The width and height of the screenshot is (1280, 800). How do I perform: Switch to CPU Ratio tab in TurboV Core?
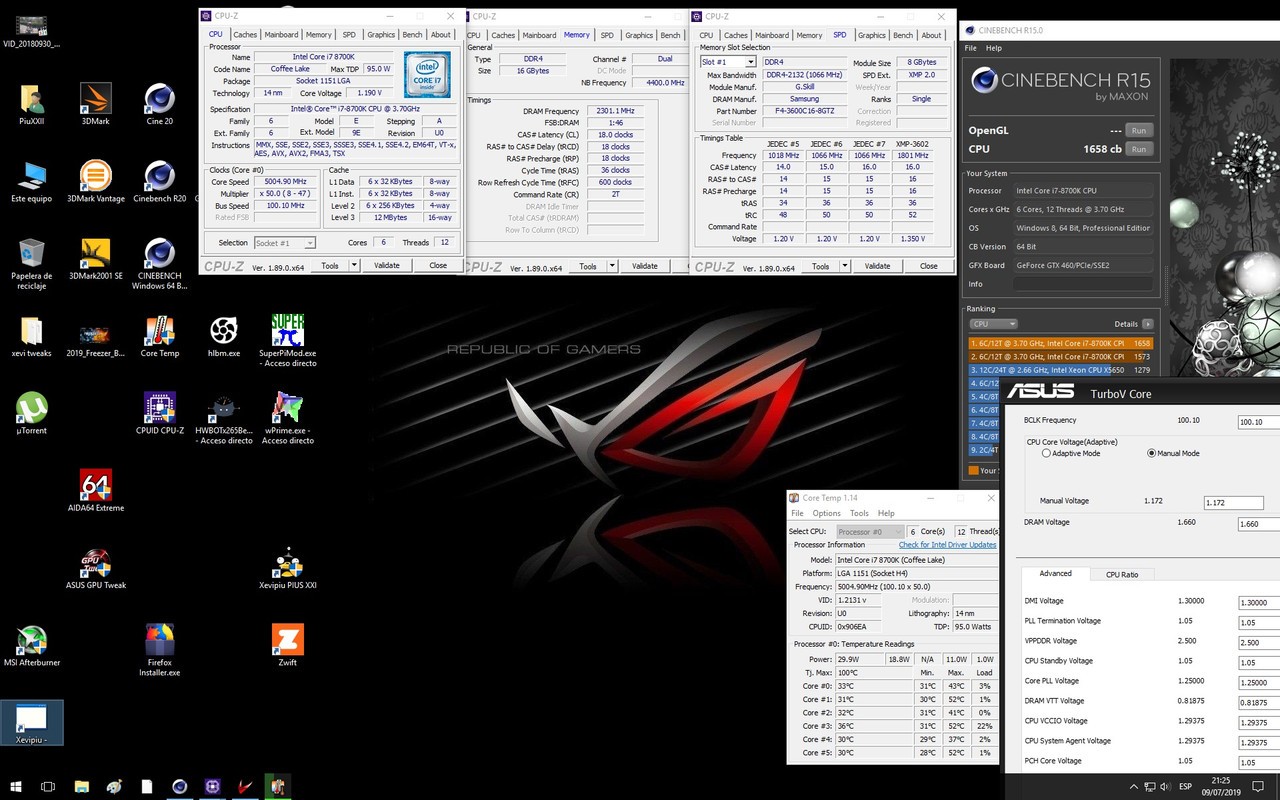tap(1122, 574)
